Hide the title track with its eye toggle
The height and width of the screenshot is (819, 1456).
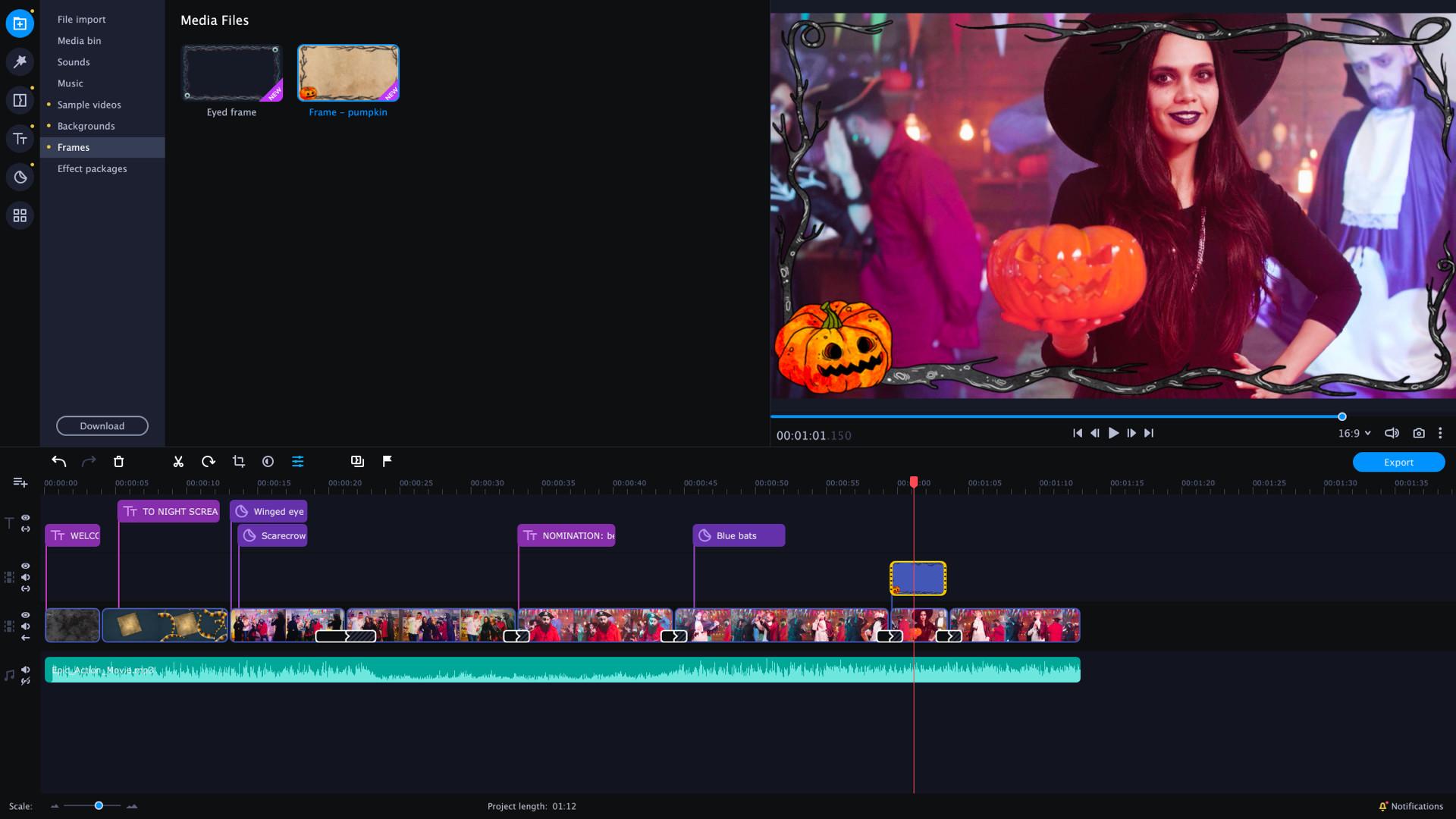coord(25,517)
